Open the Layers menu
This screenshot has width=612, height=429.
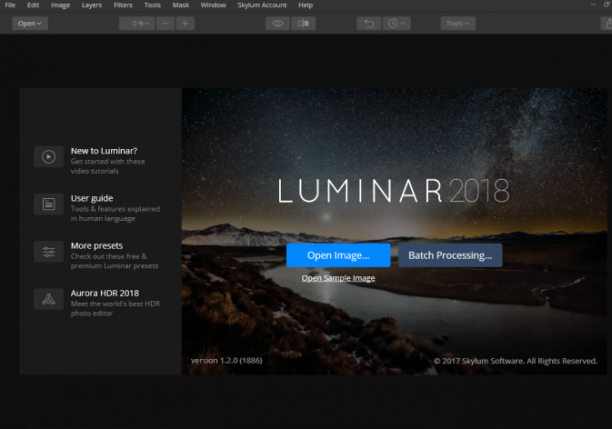click(92, 5)
